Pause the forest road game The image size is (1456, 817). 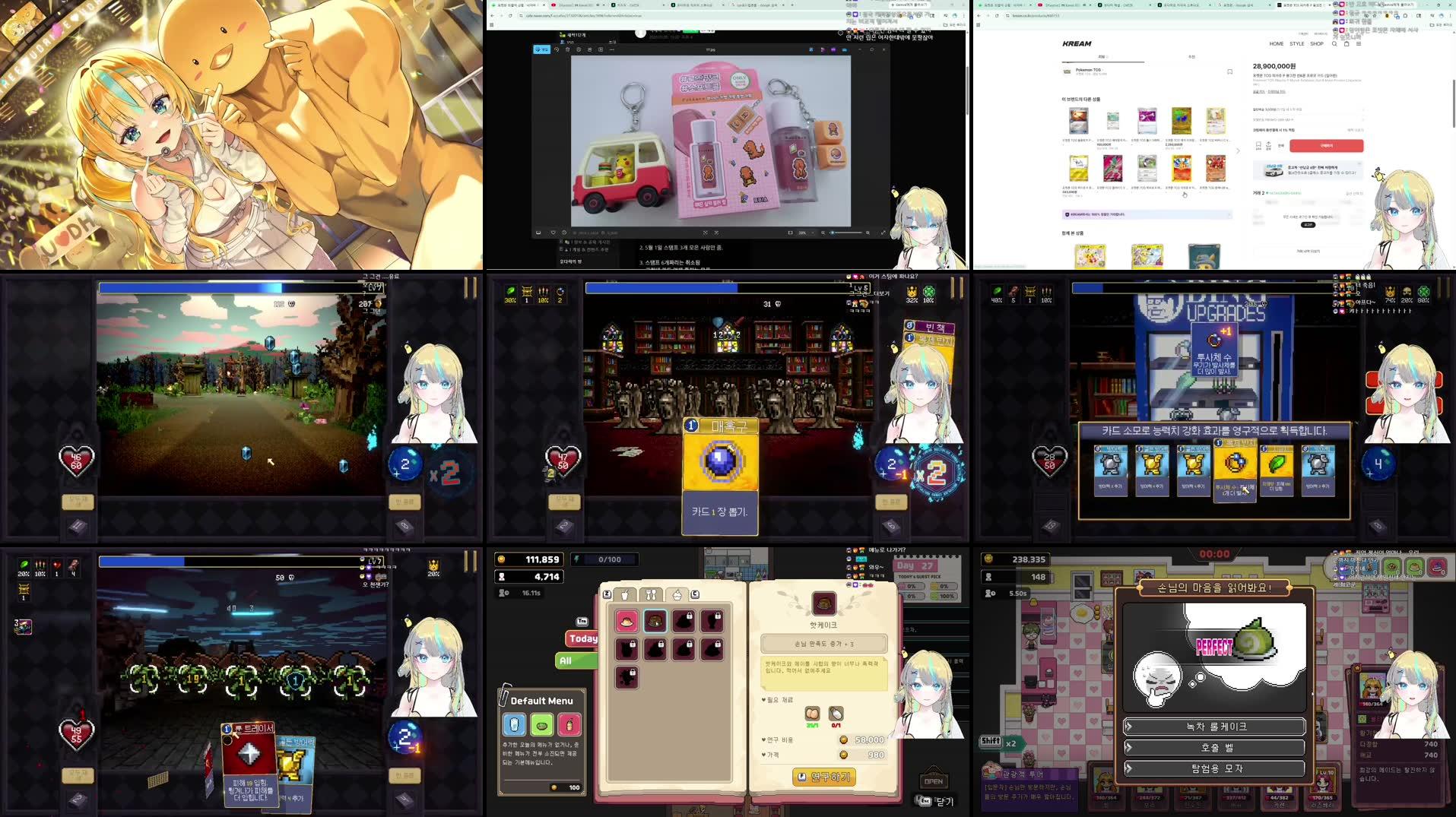pyautogui.click(x=470, y=287)
